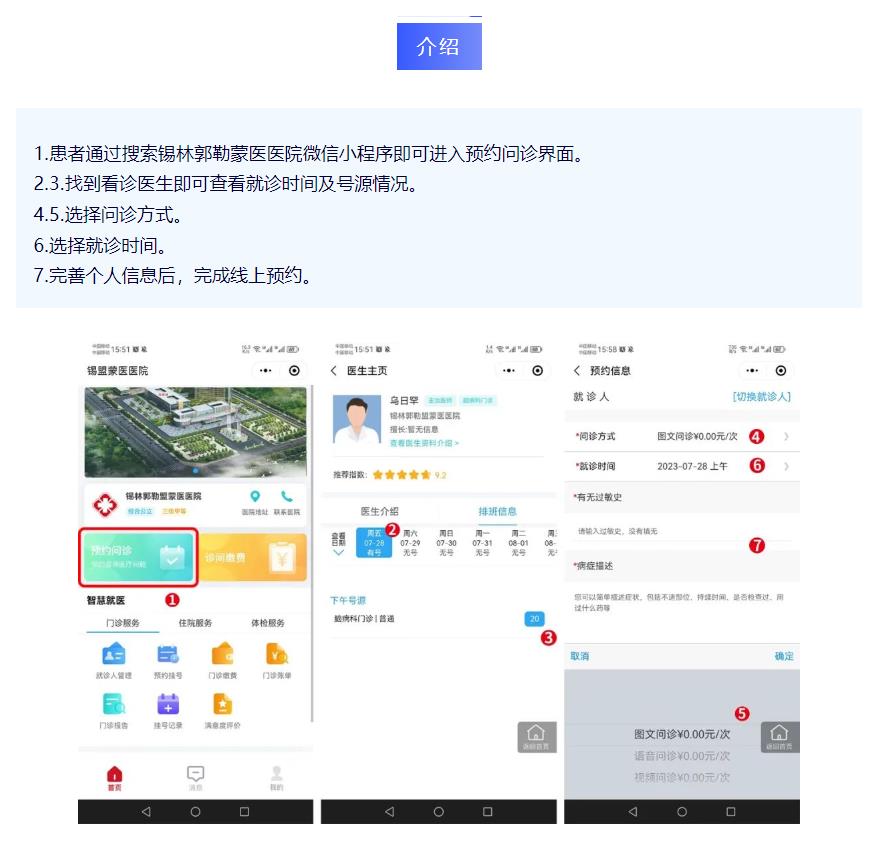Expand the 查看日期 date chevron
Image resolution: width=877 pixels, height=860 pixels.
point(338,552)
